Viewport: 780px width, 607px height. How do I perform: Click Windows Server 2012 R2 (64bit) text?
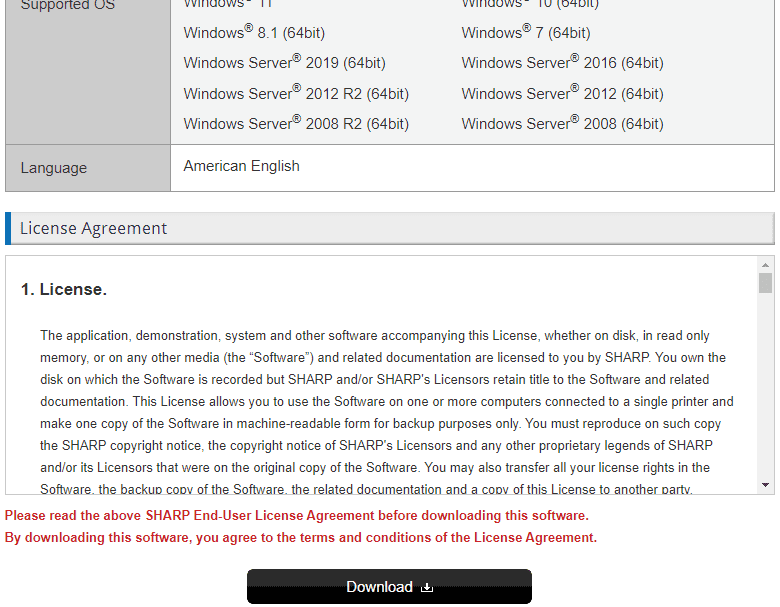pos(296,94)
